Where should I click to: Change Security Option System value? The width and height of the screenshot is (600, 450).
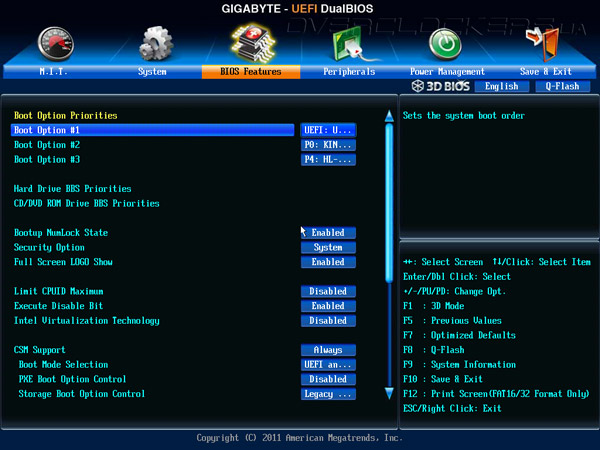328,248
